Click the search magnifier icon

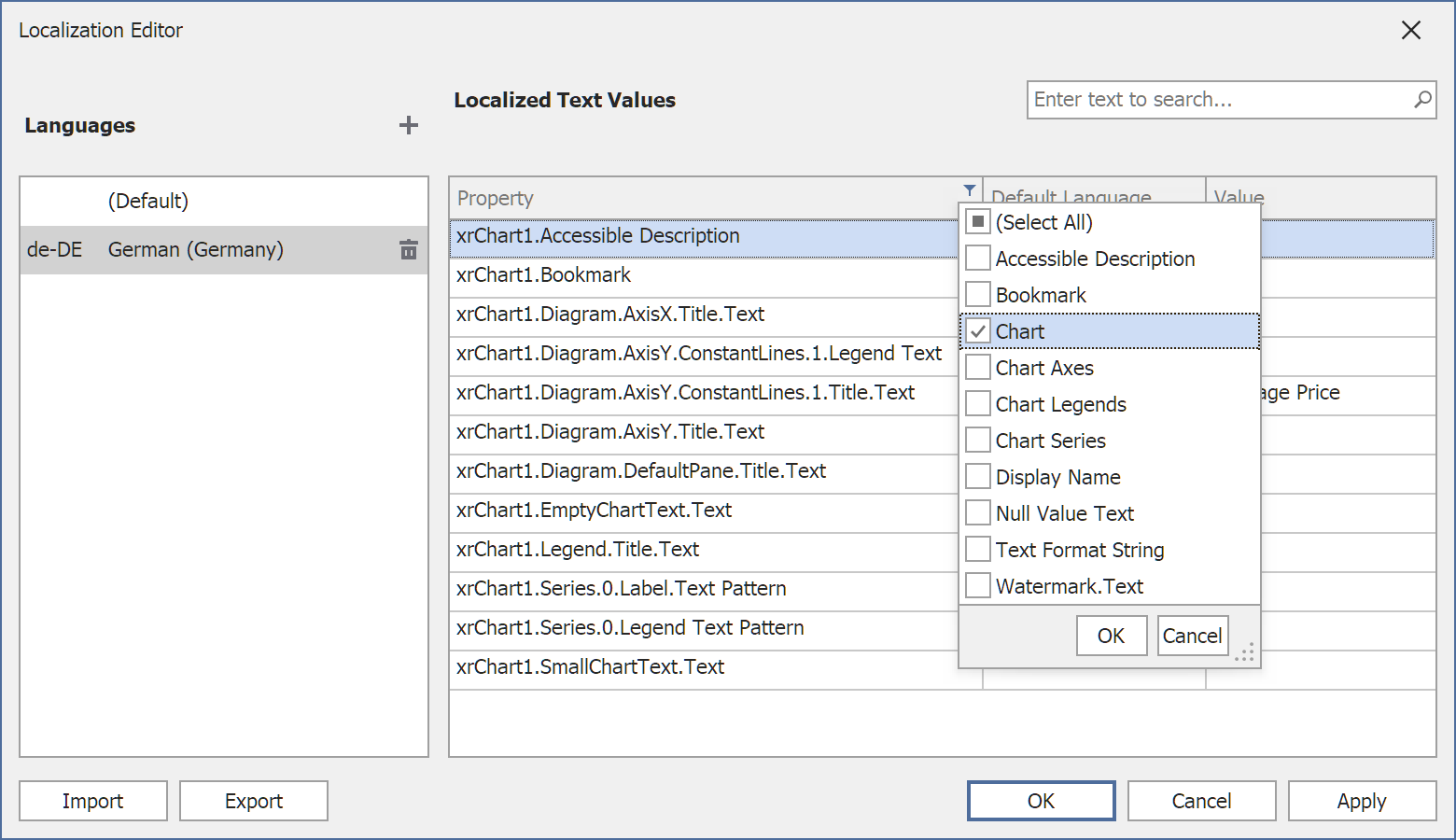click(1422, 99)
